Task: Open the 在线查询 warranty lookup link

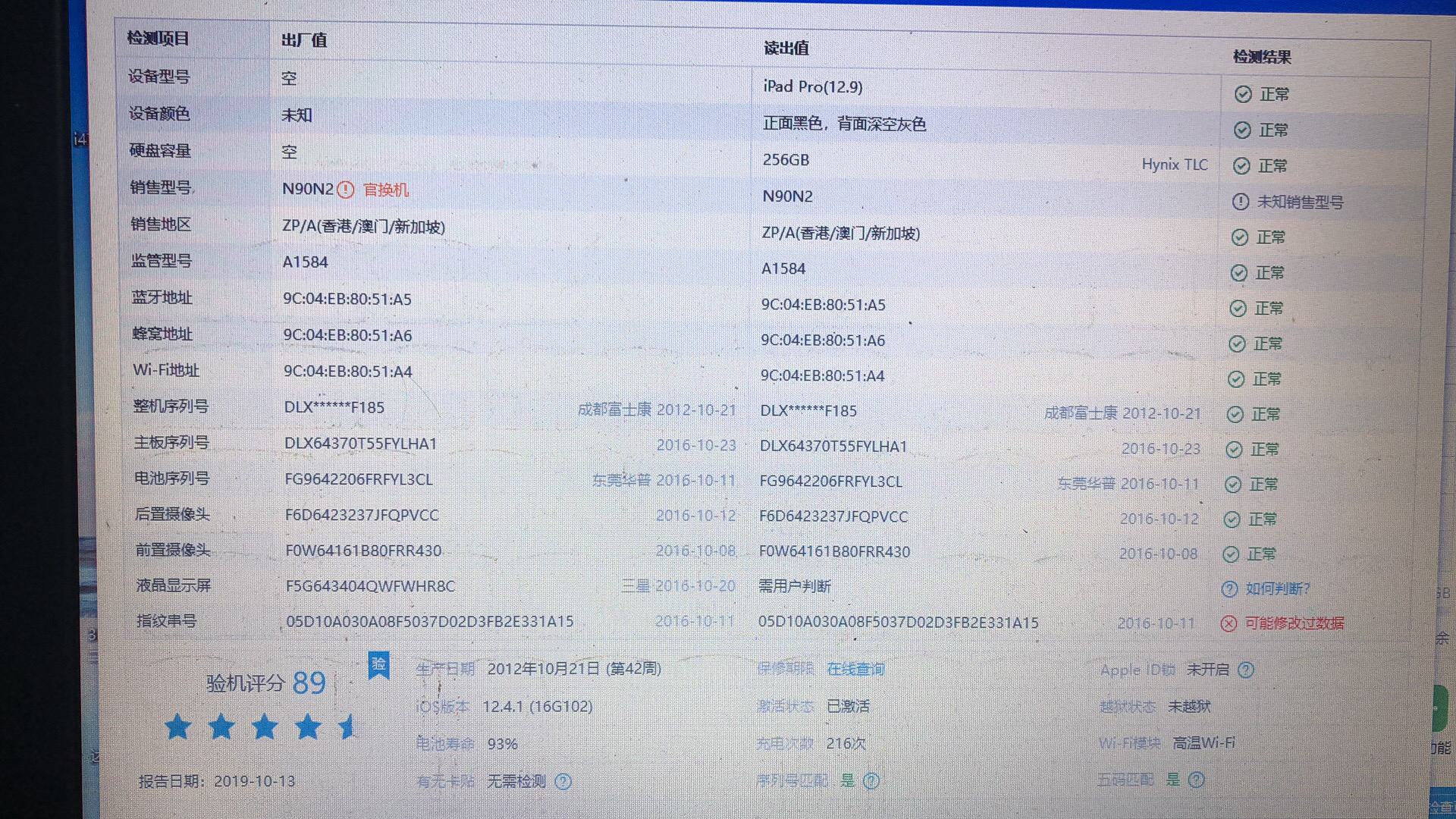Action: 855,669
